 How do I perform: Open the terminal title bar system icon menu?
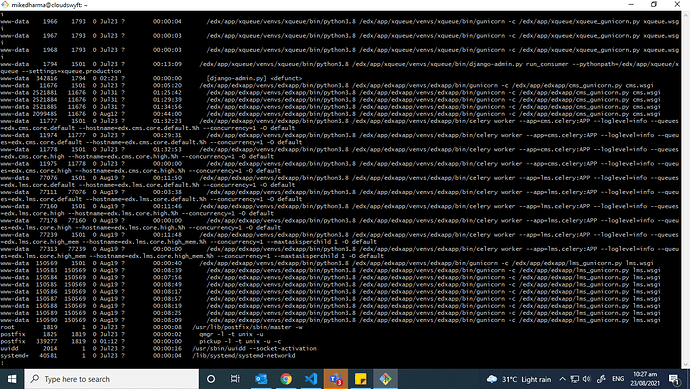click(x=5, y=4)
